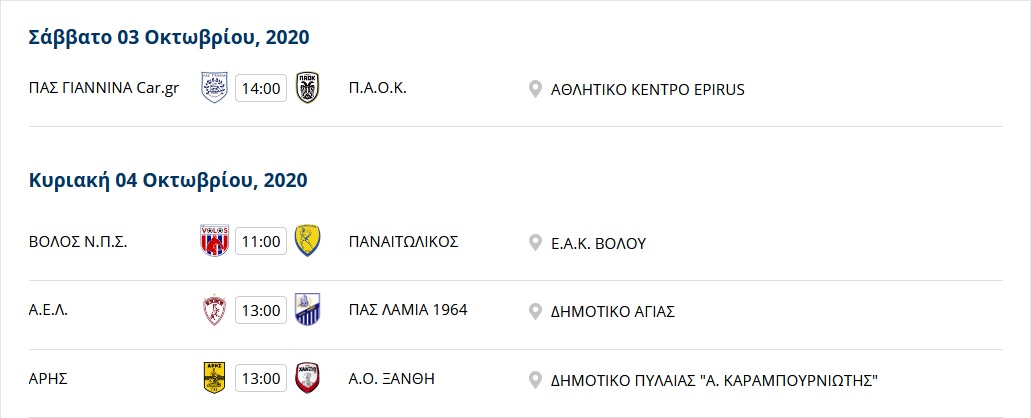The height and width of the screenshot is (418, 1031).
Task: Click the 14:00 kickoff time box
Action: tap(261, 88)
